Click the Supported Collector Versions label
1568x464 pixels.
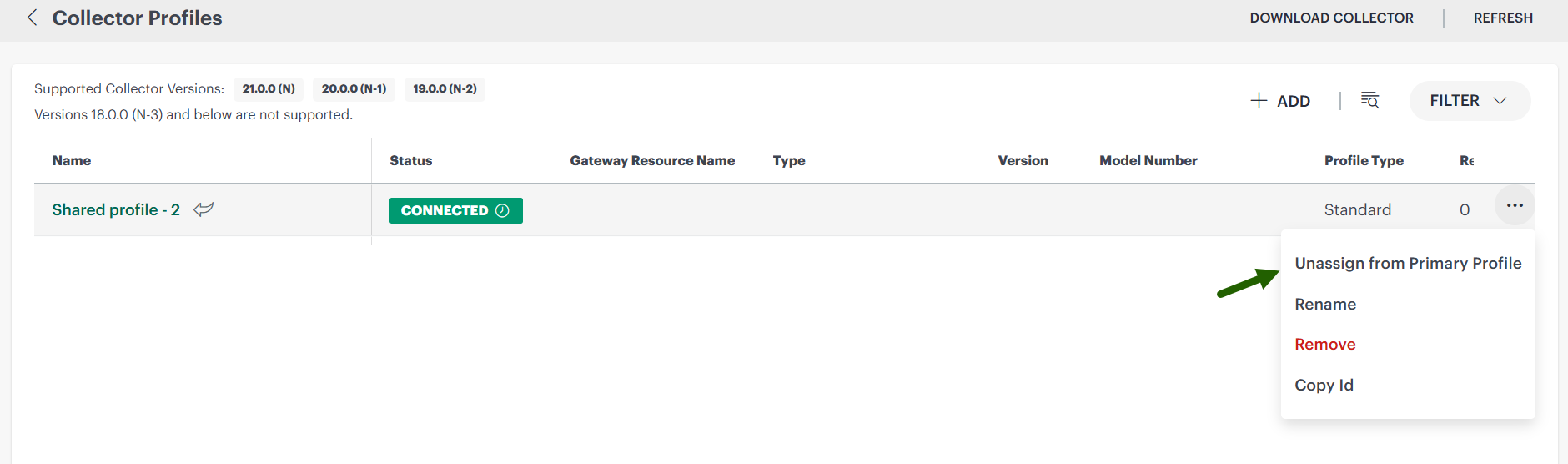pos(129,88)
